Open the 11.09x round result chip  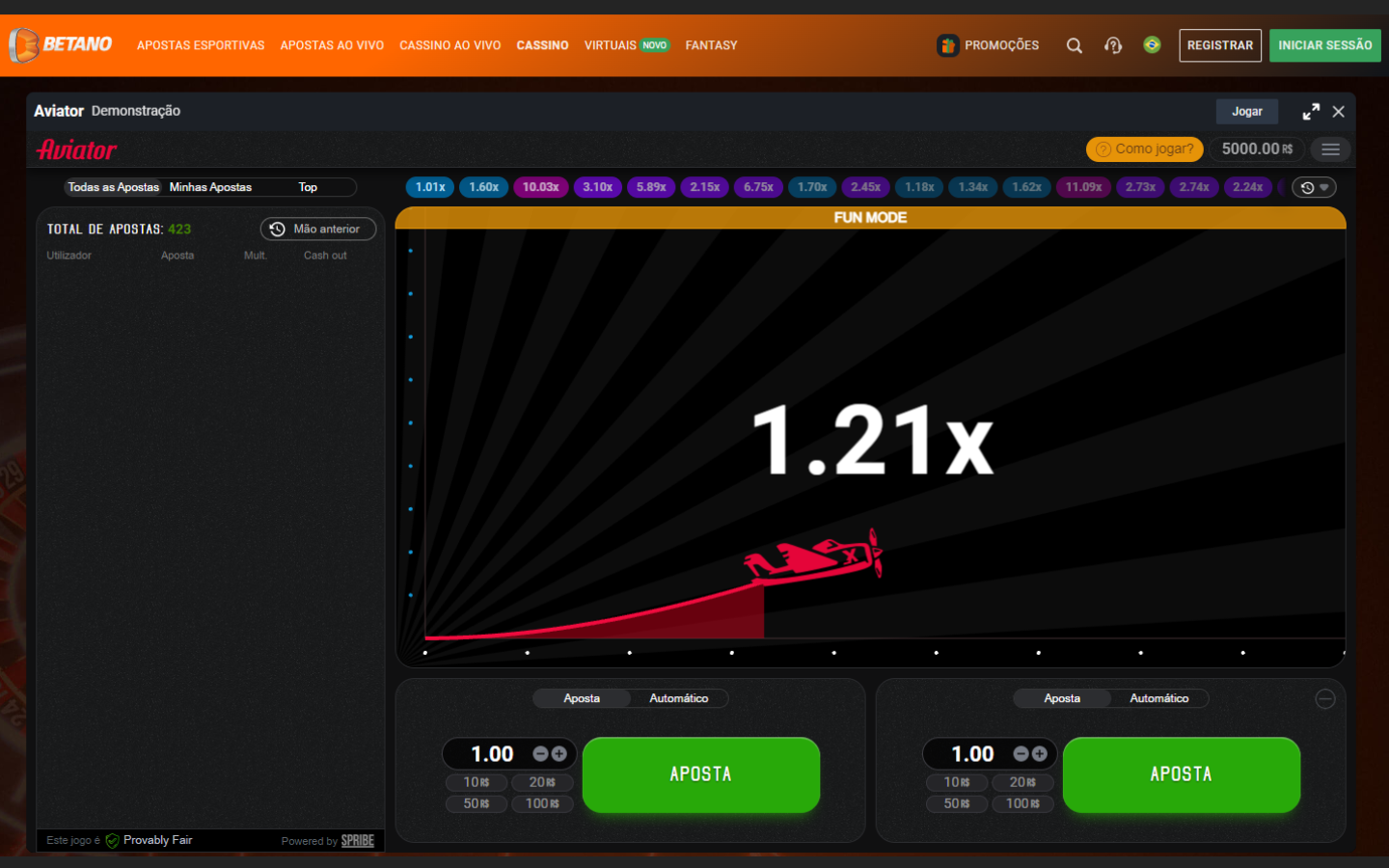point(1084,187)
